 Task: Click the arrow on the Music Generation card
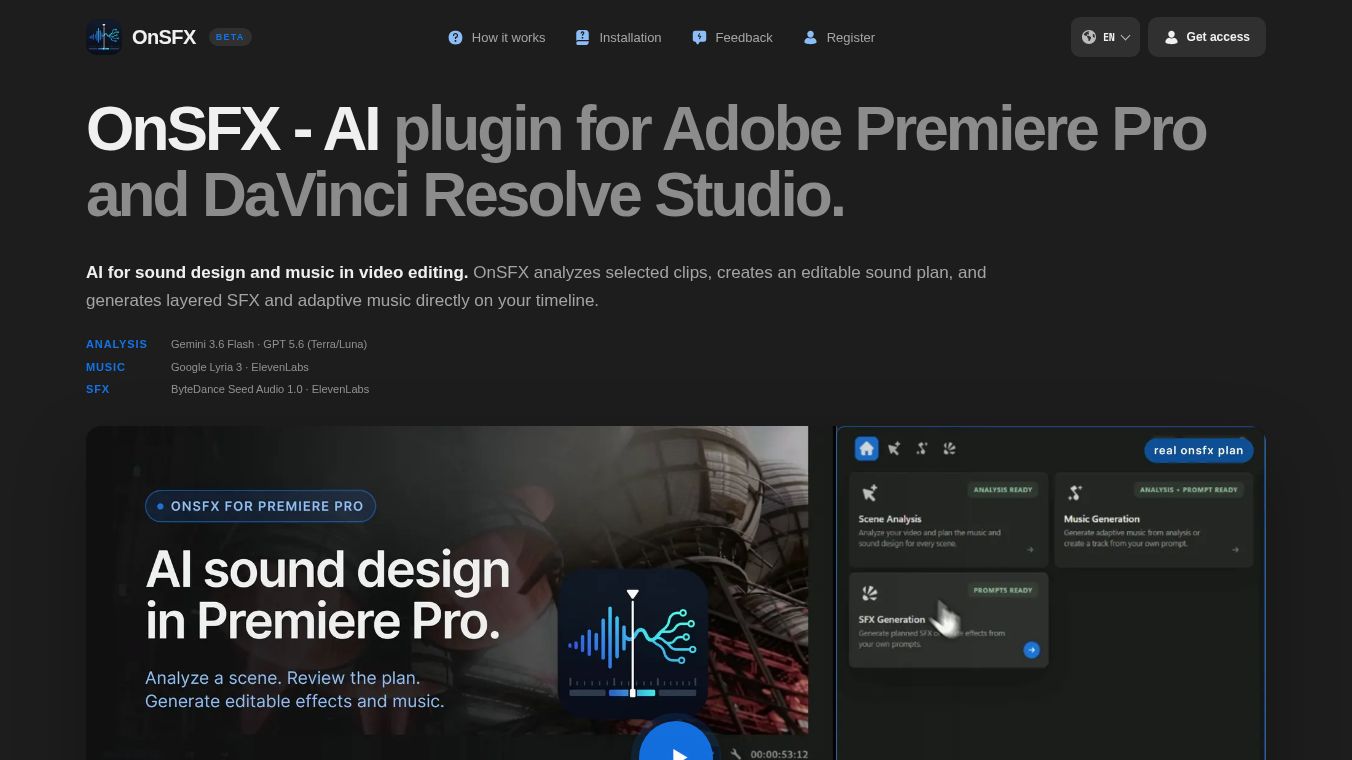(x=1235, y=549)
